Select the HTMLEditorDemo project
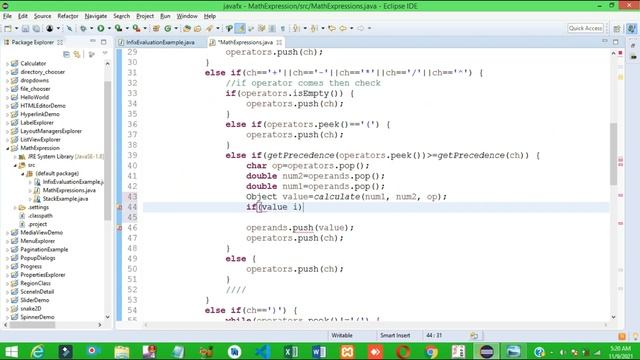Screen dimensions: 640x360 [x=43, y=106]
